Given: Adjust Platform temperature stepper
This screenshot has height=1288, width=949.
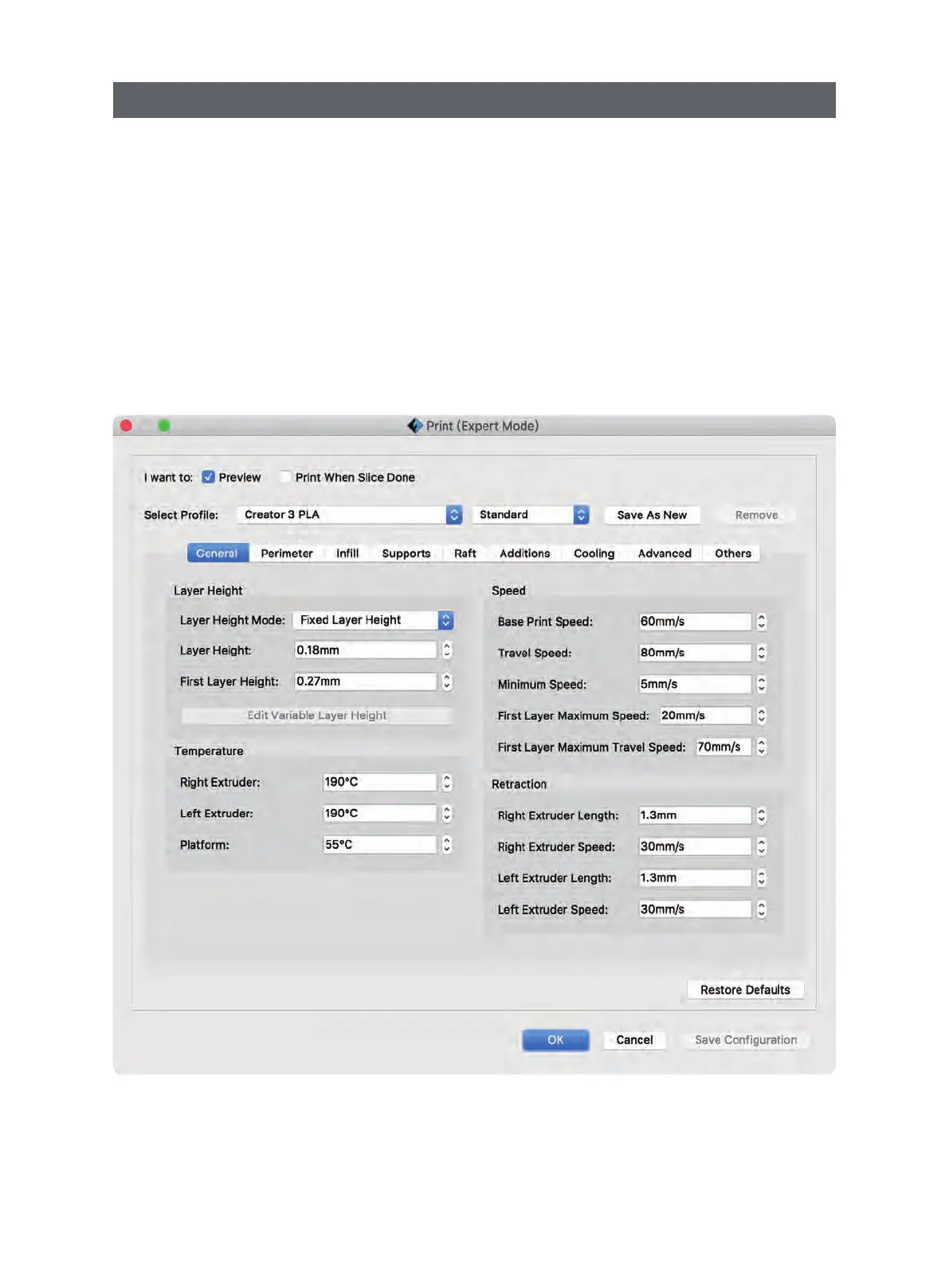Looking at the screenshot, I should point(447,844).
